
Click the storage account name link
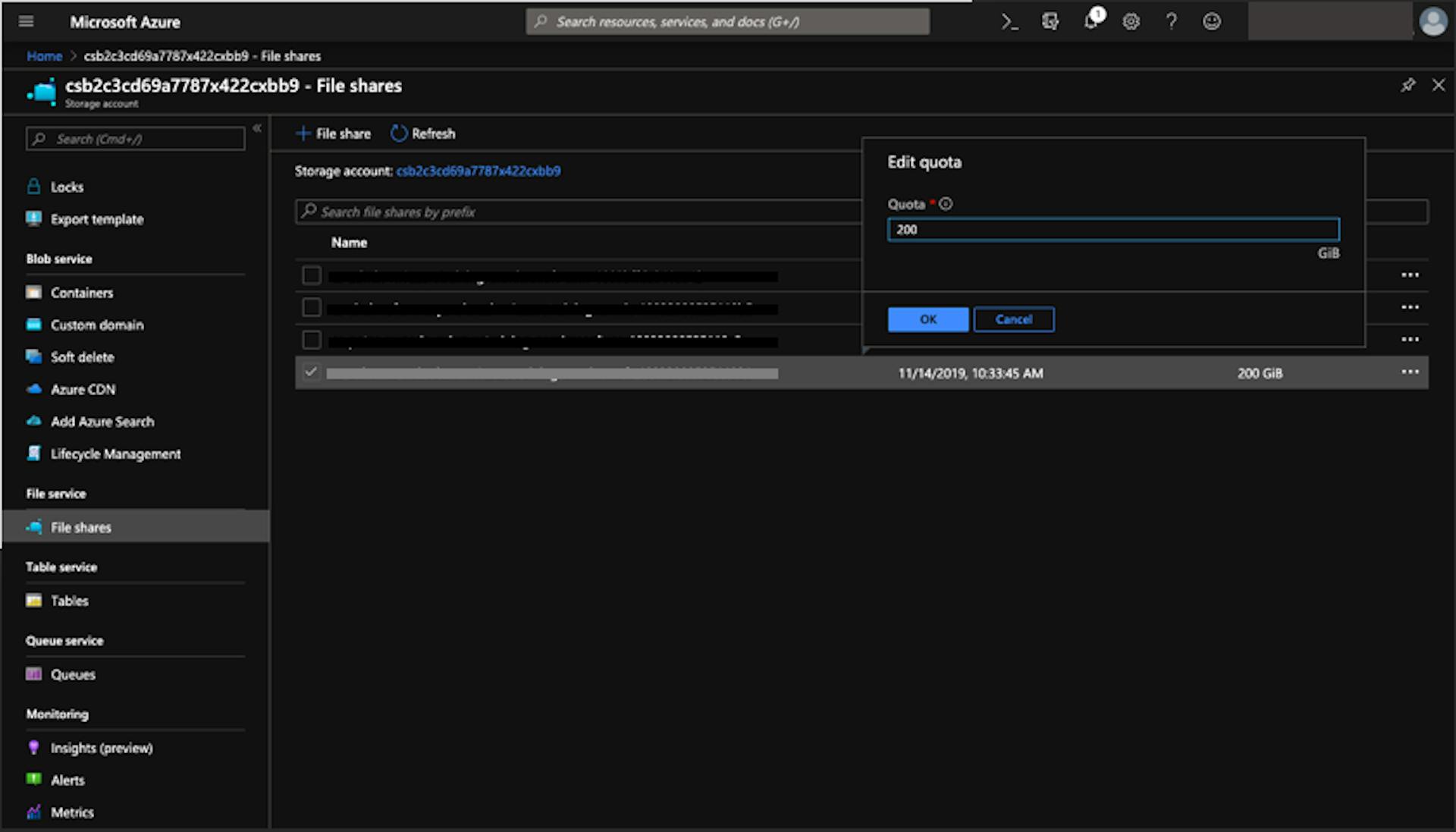click(478, 171)
